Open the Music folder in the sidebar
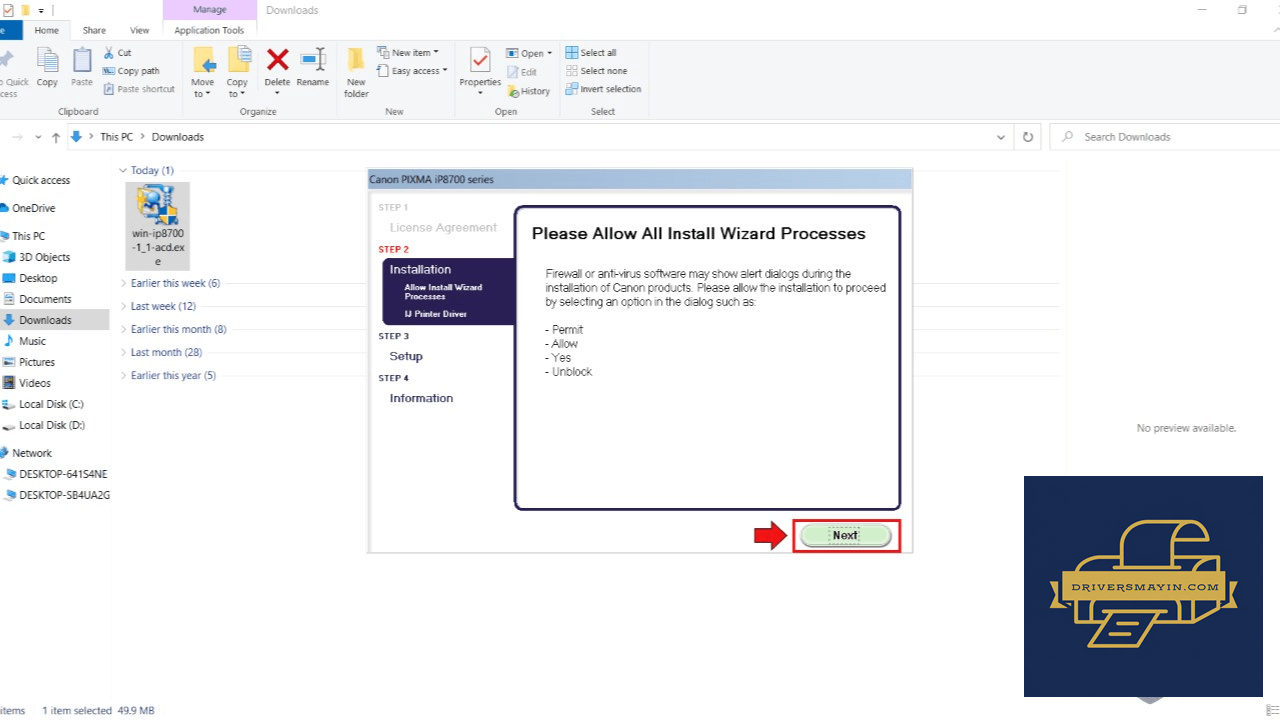The height and width of the screenshot is (720, 1280). coord(32,341)
